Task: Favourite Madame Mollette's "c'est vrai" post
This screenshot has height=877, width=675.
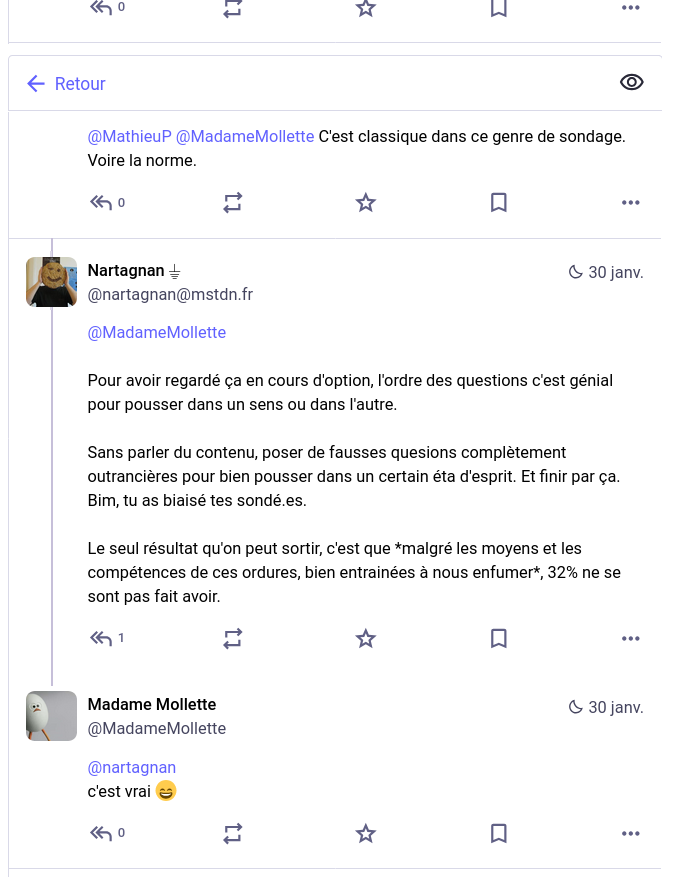Action: pos(366,833)
